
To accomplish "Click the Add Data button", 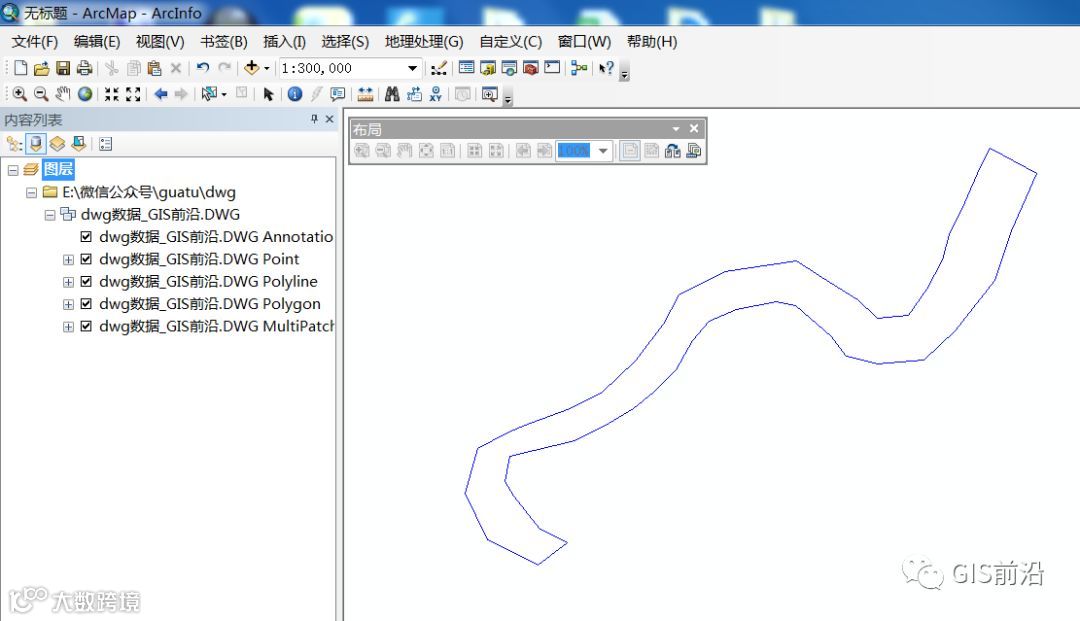I will coord(251,68).
